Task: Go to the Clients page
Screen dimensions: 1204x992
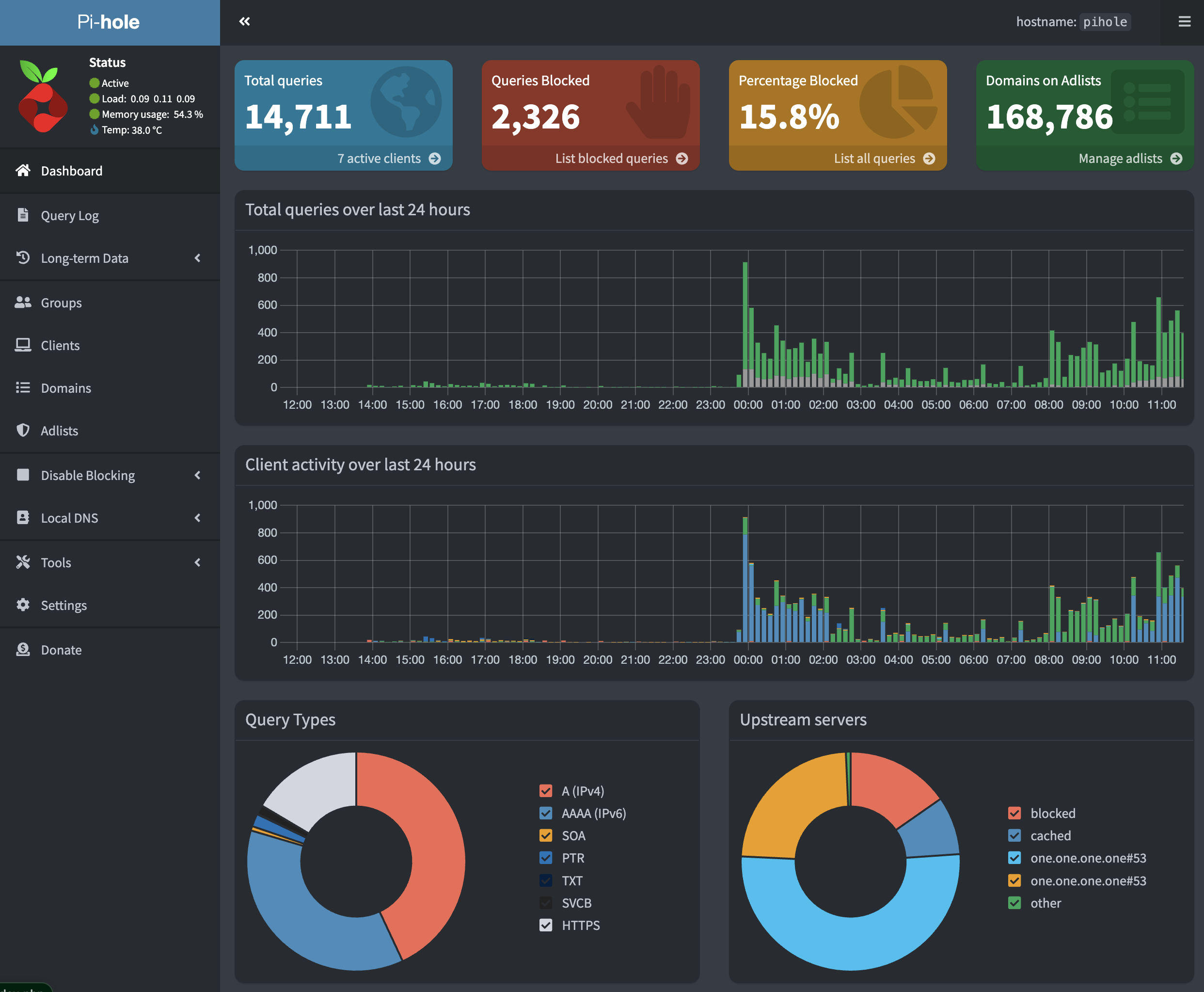Action: pyautogui.click(x=60, y=345)
